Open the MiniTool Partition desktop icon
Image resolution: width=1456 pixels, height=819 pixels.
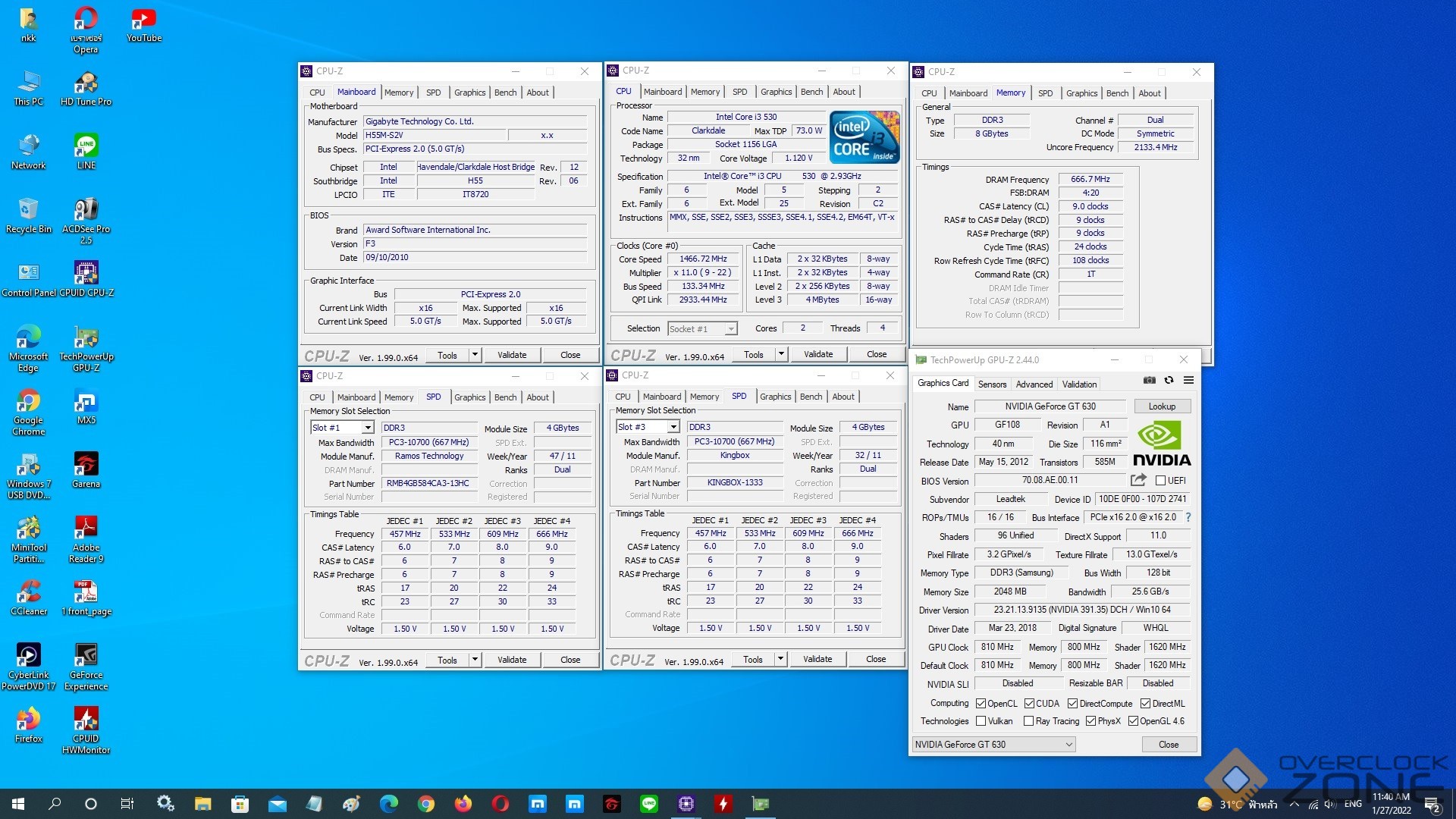point(29,540)
